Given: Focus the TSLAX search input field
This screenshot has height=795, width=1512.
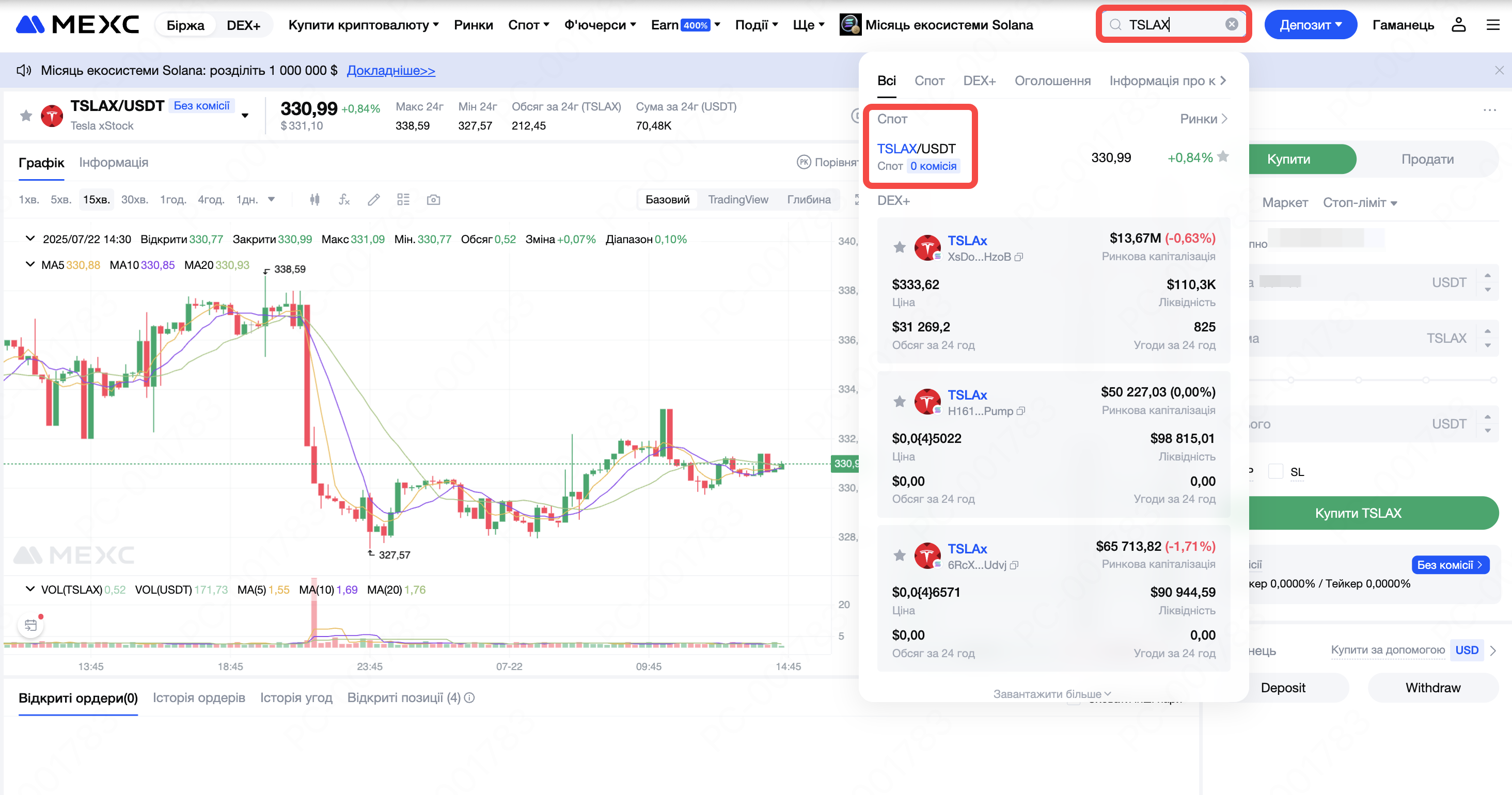Looking at the screenshot, I should click(x=1173, y=24).
